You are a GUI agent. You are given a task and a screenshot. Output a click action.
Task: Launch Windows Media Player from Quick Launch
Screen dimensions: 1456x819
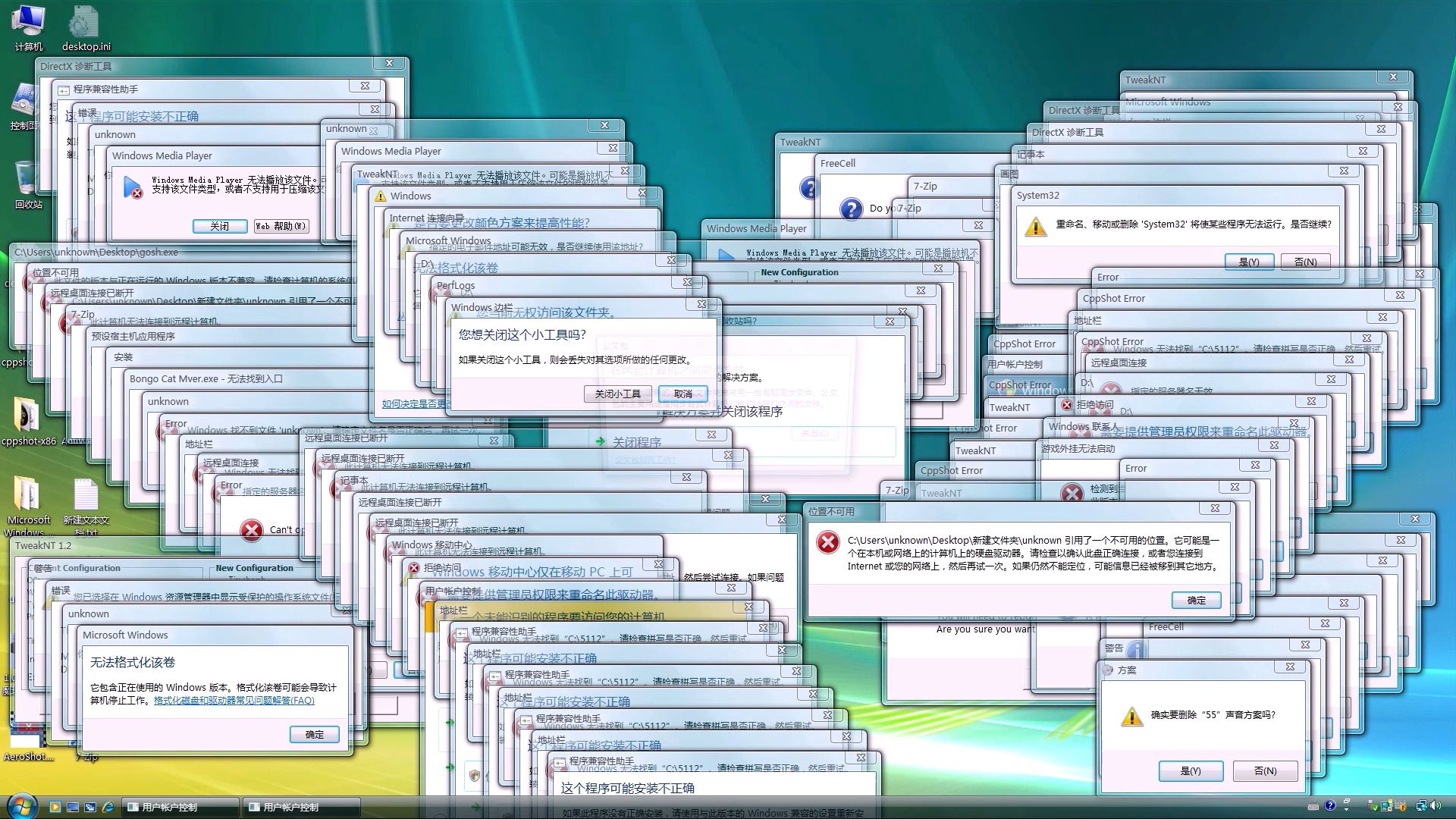click(55, 807)
